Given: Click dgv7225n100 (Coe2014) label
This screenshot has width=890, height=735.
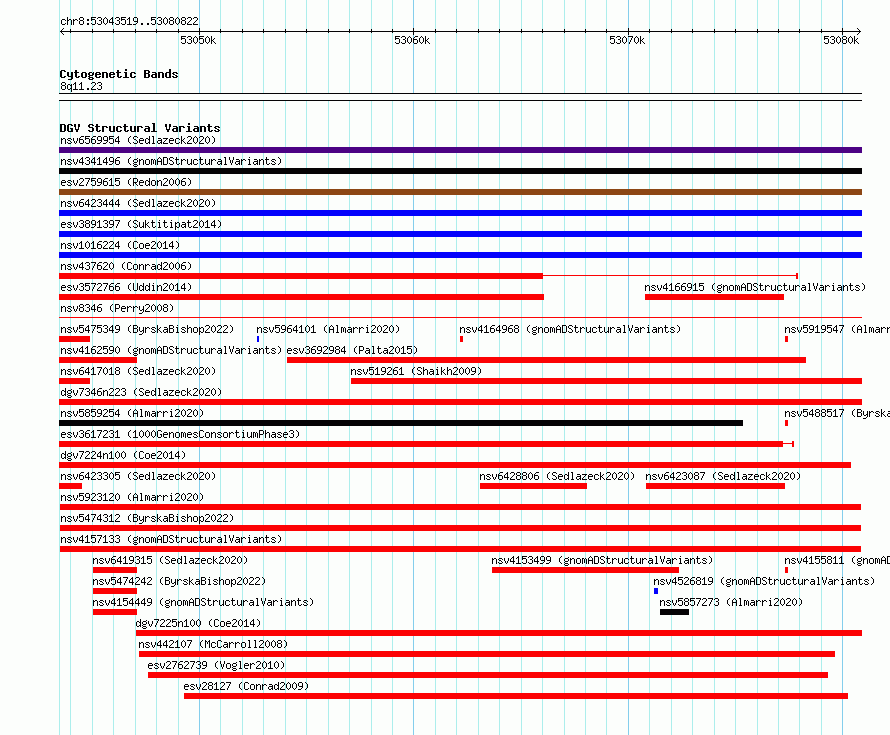Looking at the screenshot, I should coord(198,623).
